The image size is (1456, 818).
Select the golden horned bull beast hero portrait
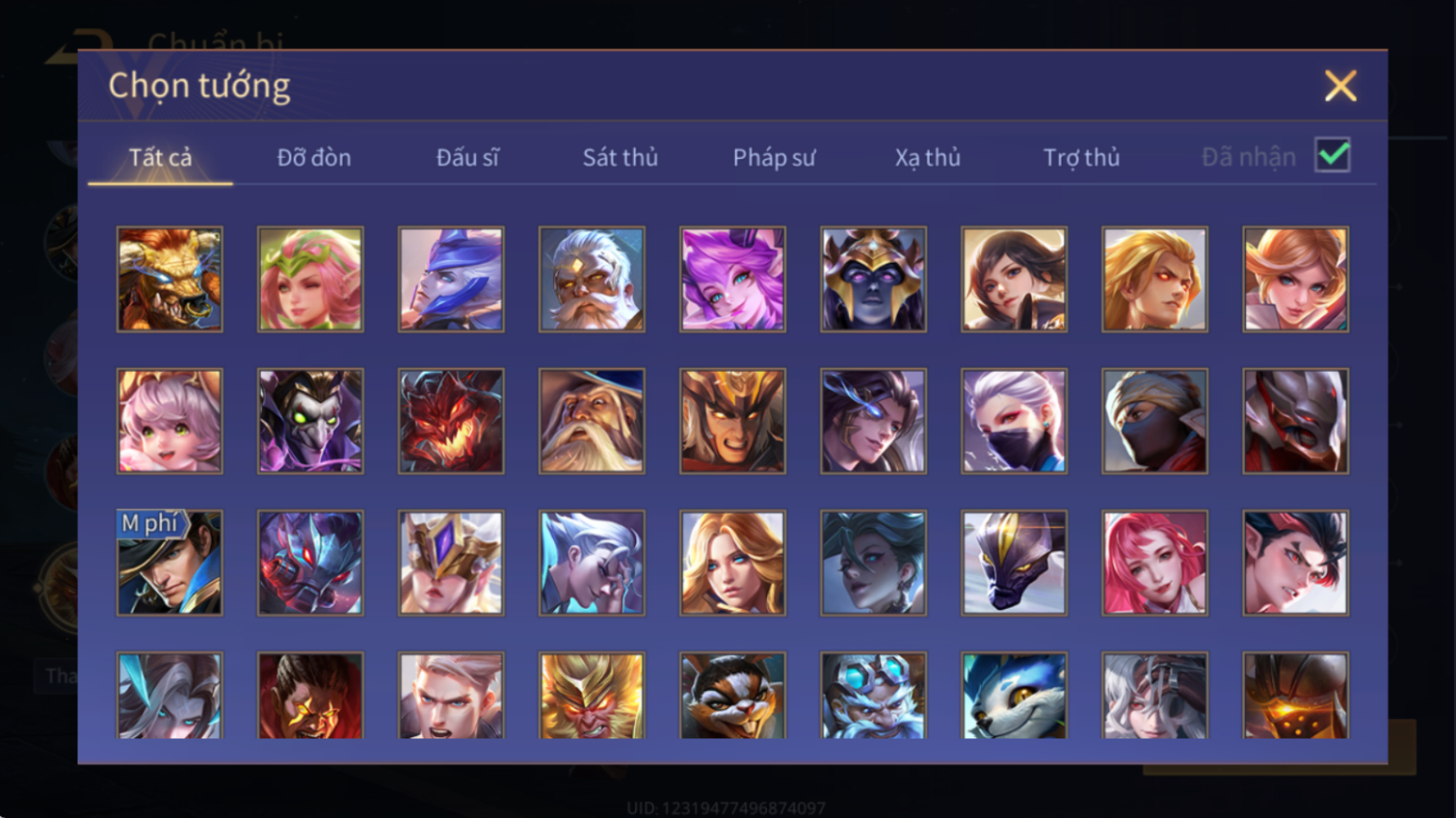point(170,279)
